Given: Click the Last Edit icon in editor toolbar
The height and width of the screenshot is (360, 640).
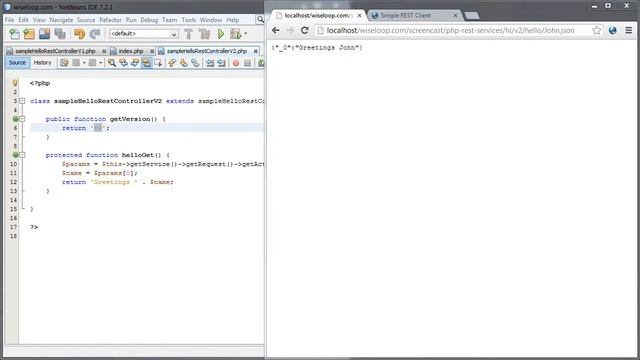Looking at the screenshot, I should pos(64,63).
